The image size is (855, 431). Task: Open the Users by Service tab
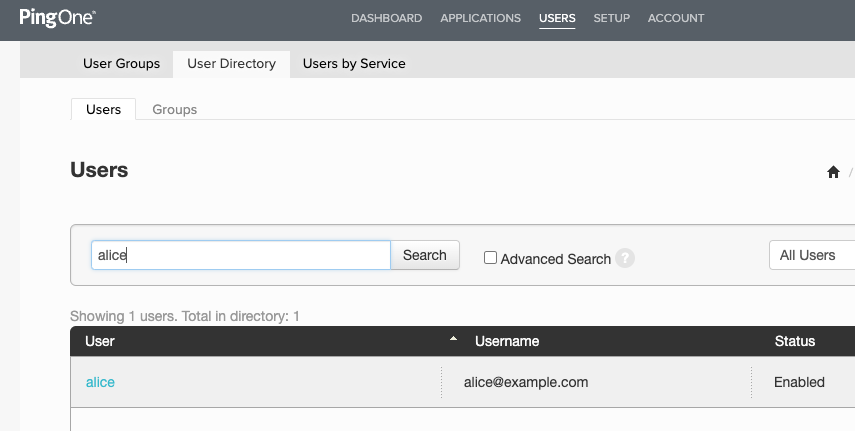pyautogui.click(x=354, y=63)
